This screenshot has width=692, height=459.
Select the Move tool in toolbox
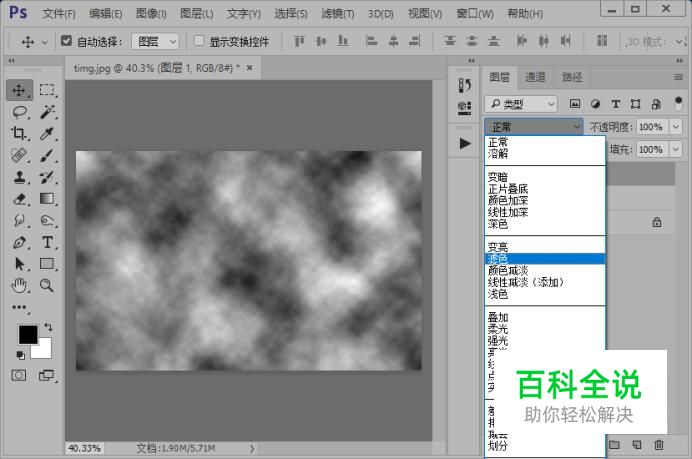19,90
